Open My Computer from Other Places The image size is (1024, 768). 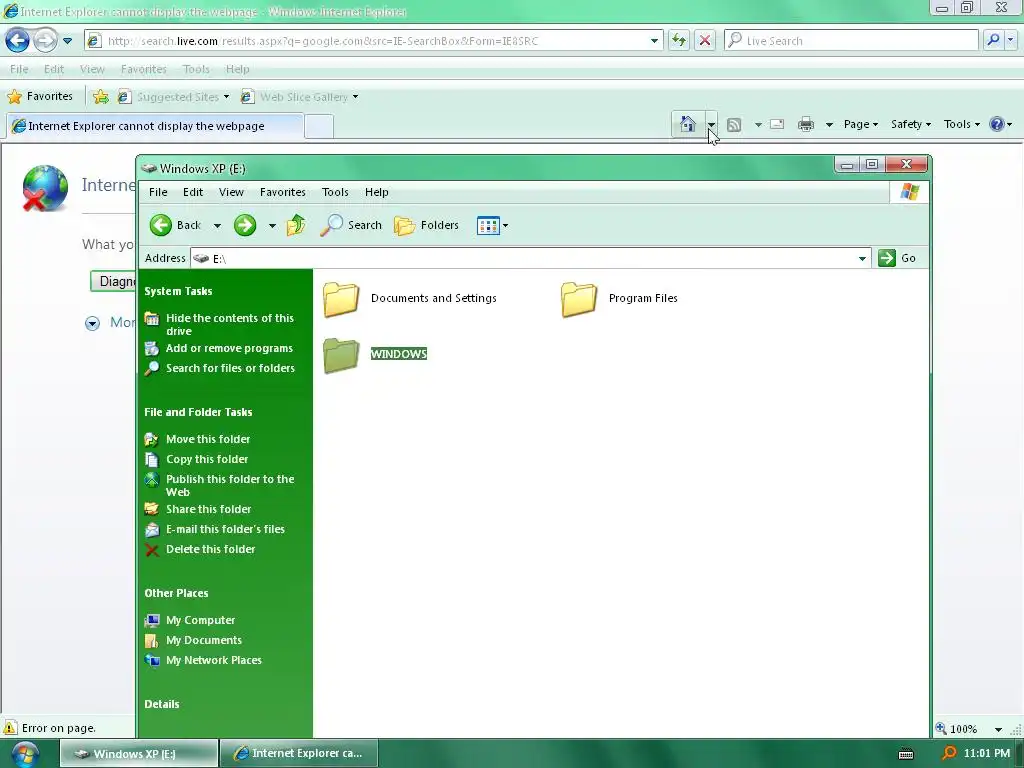click(189, 620)
